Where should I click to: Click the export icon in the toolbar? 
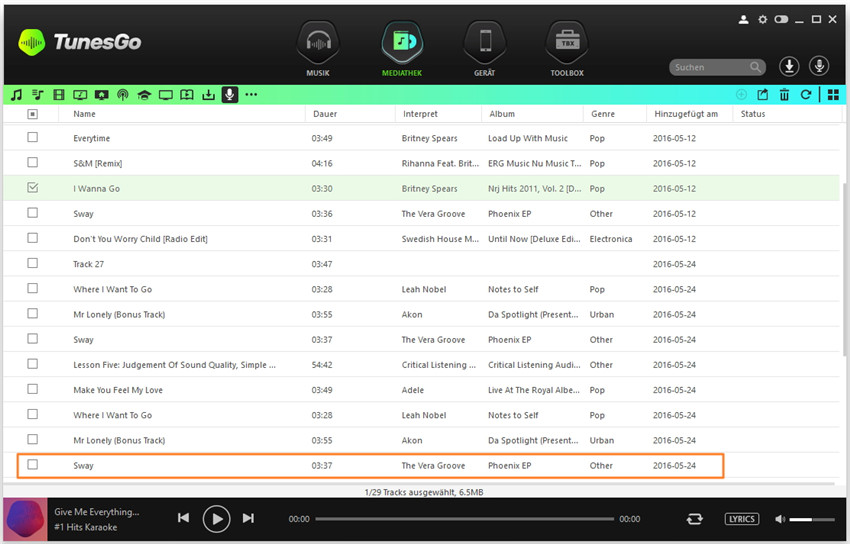pos(763,95)
